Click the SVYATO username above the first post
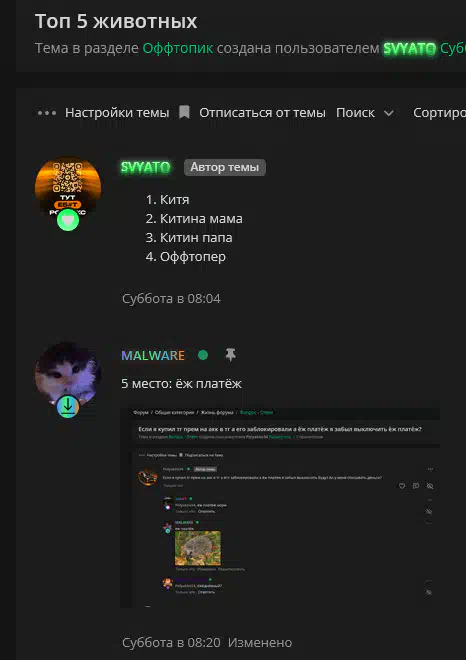Viewport: 466px width, 660px height. [x=146, y=168]
